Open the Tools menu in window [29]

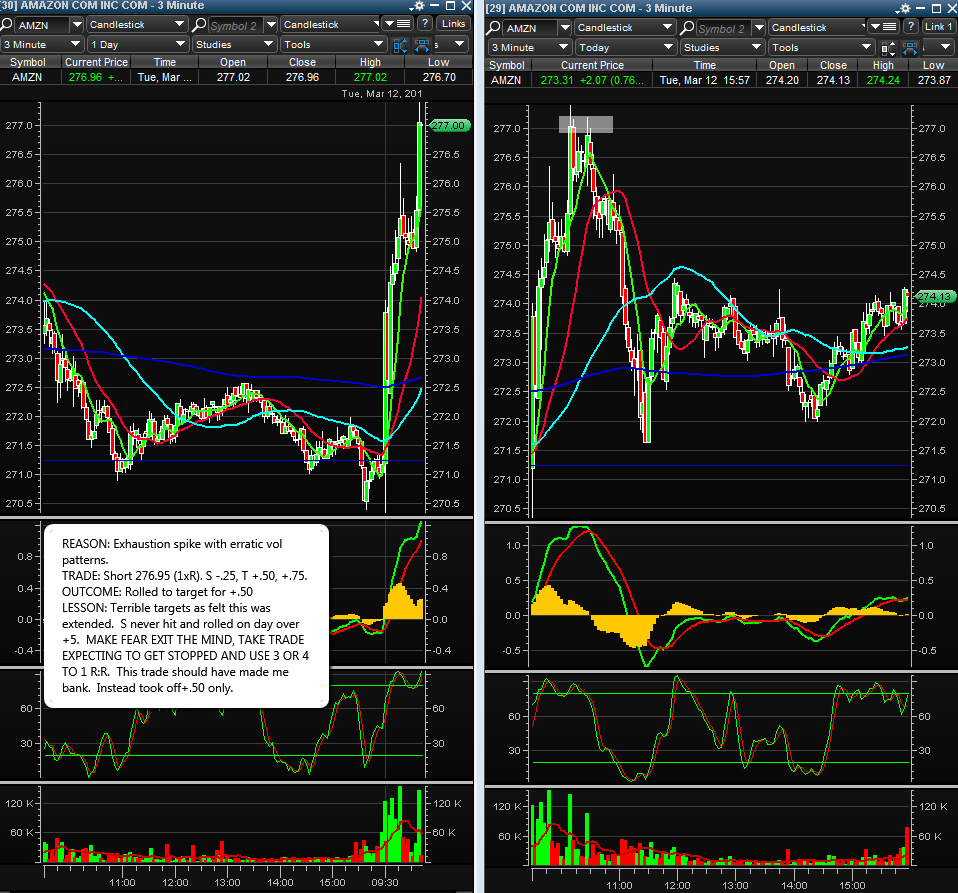coord(822,48)
